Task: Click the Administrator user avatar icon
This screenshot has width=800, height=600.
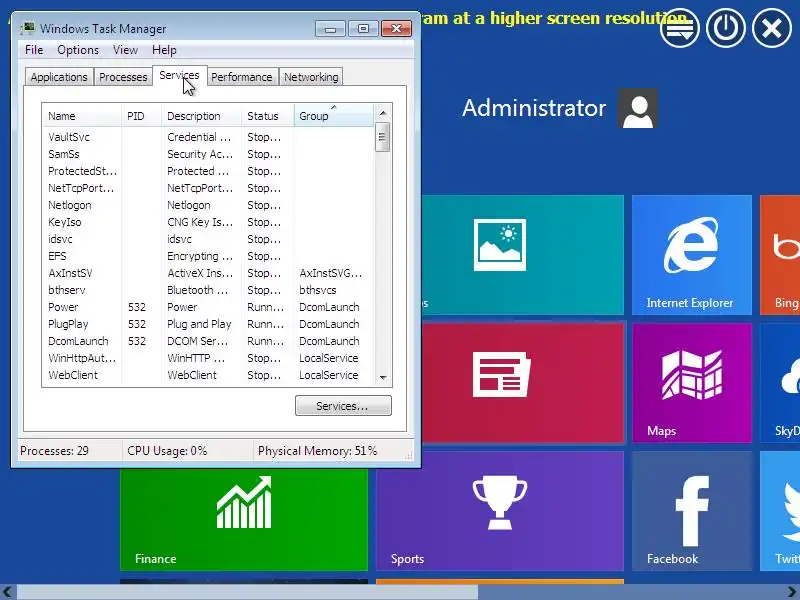Action: tap(638, 108)
